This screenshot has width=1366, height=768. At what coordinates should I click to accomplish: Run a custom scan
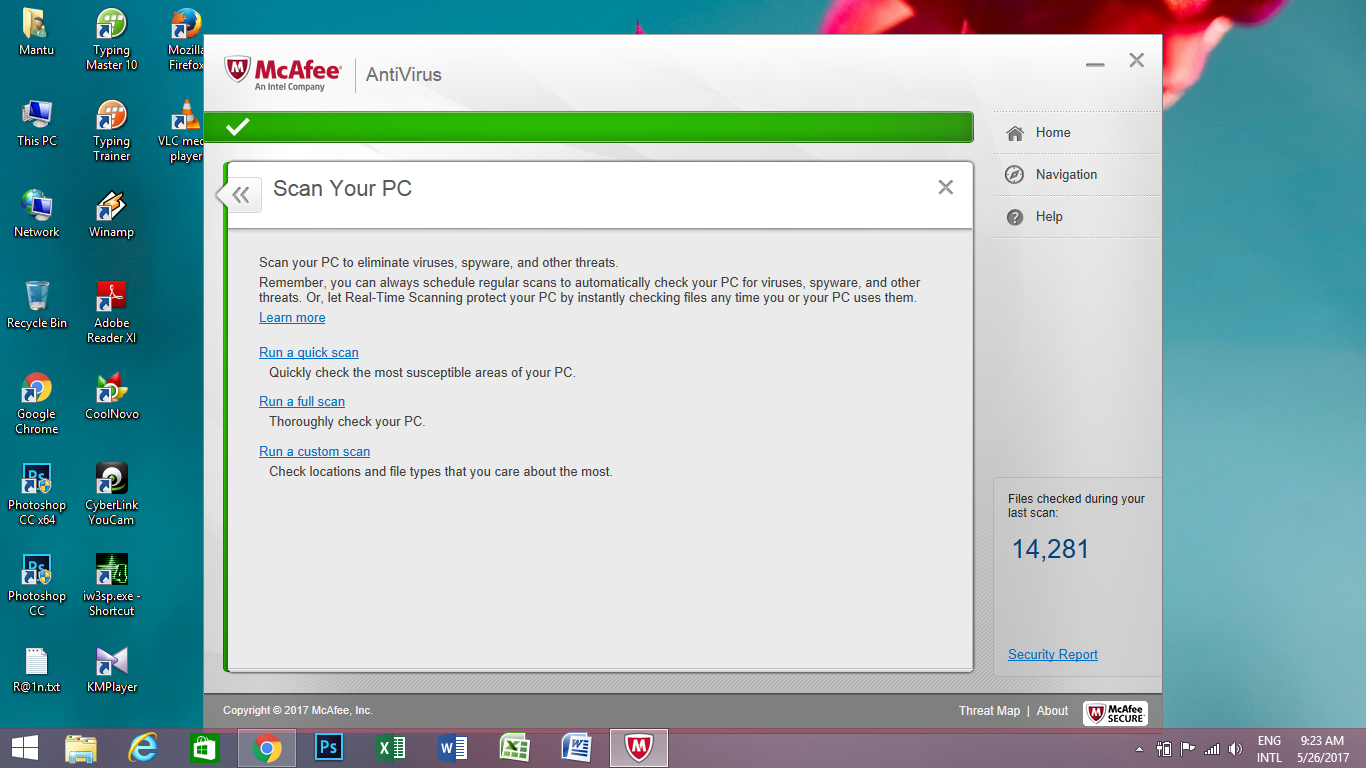pyautogui.click(x=314, y=452)
